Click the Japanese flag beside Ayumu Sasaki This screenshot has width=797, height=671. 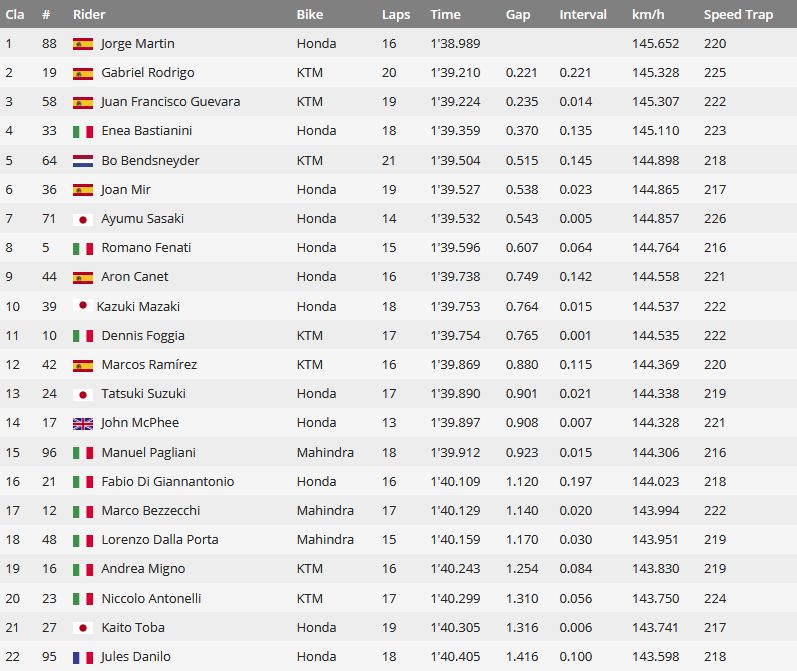tap(83, 220)
